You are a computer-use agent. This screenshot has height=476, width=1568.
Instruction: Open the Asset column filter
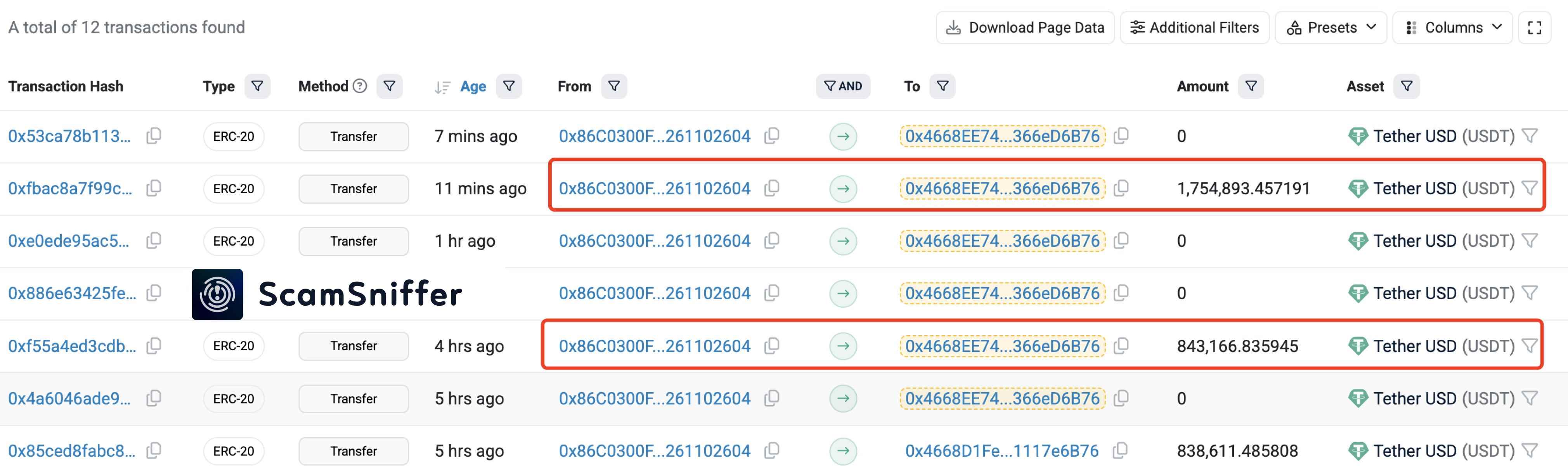tap(1406, 87)
